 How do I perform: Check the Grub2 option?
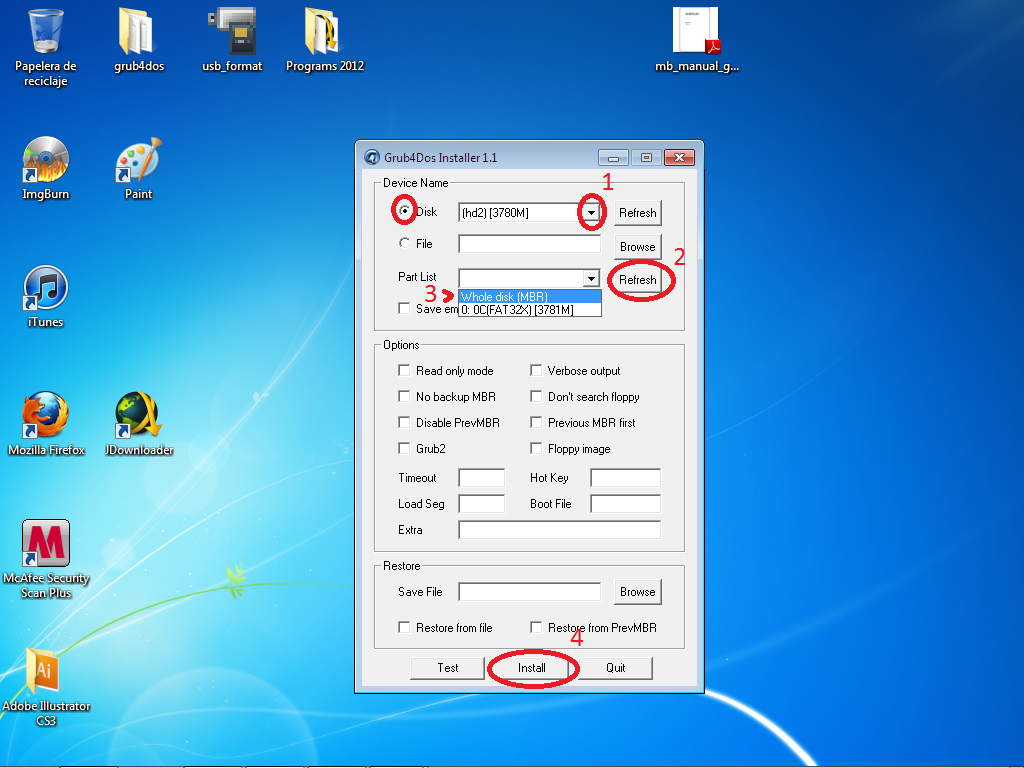click(405, 449)
